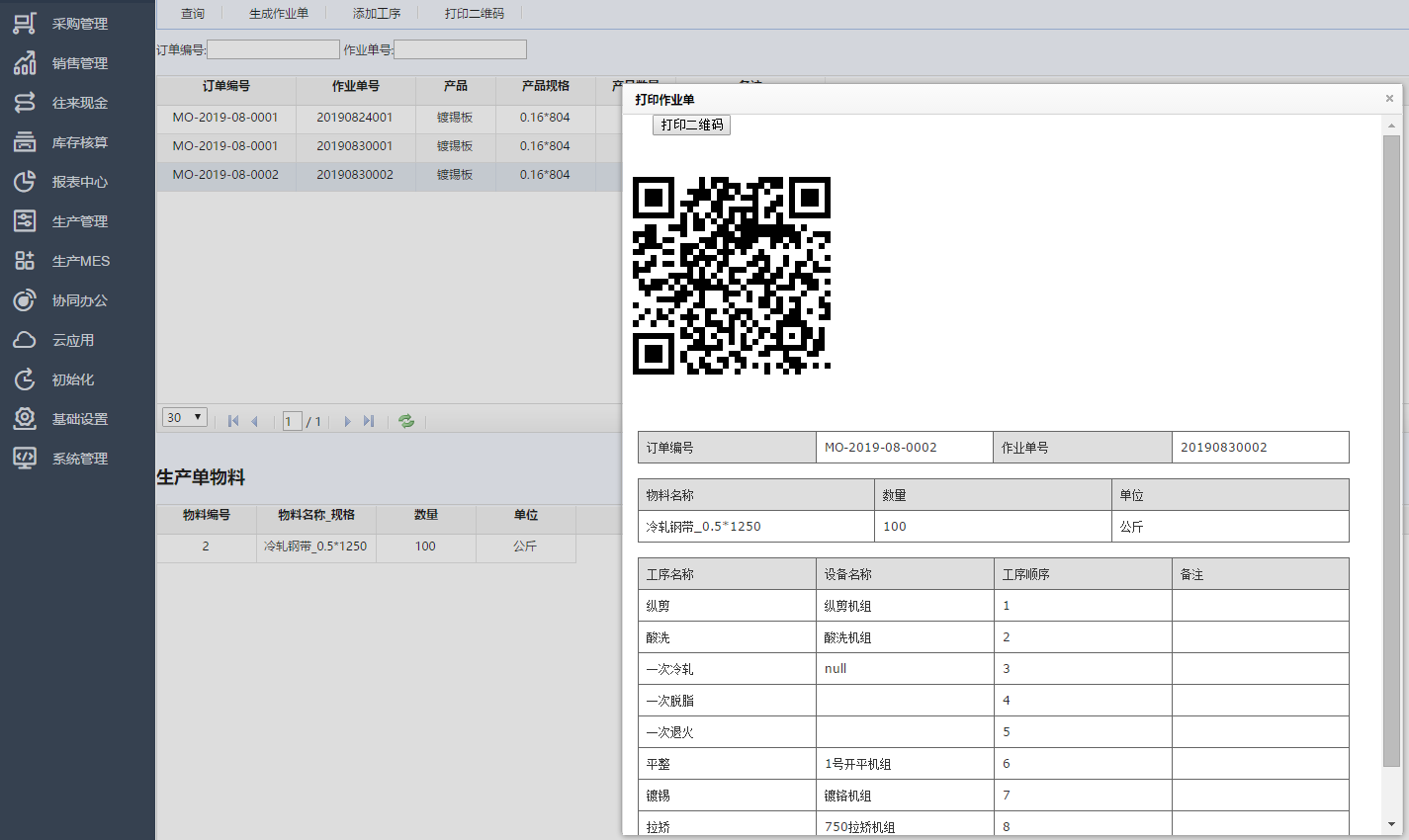Select row with 作业单号 20190824001
The image size is (1409, 840).
[390, 118]
